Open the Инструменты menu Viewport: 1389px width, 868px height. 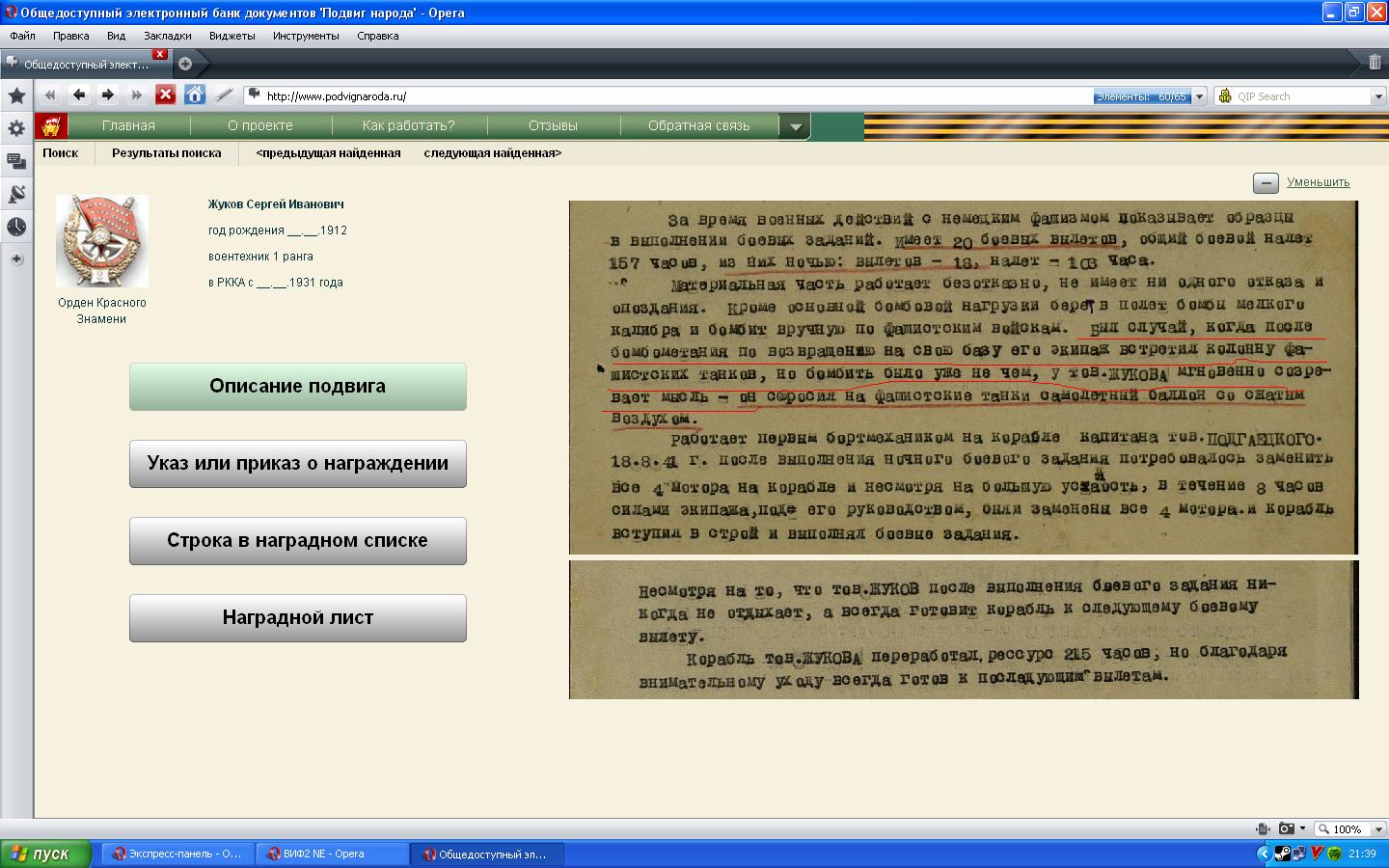[306, 36]
